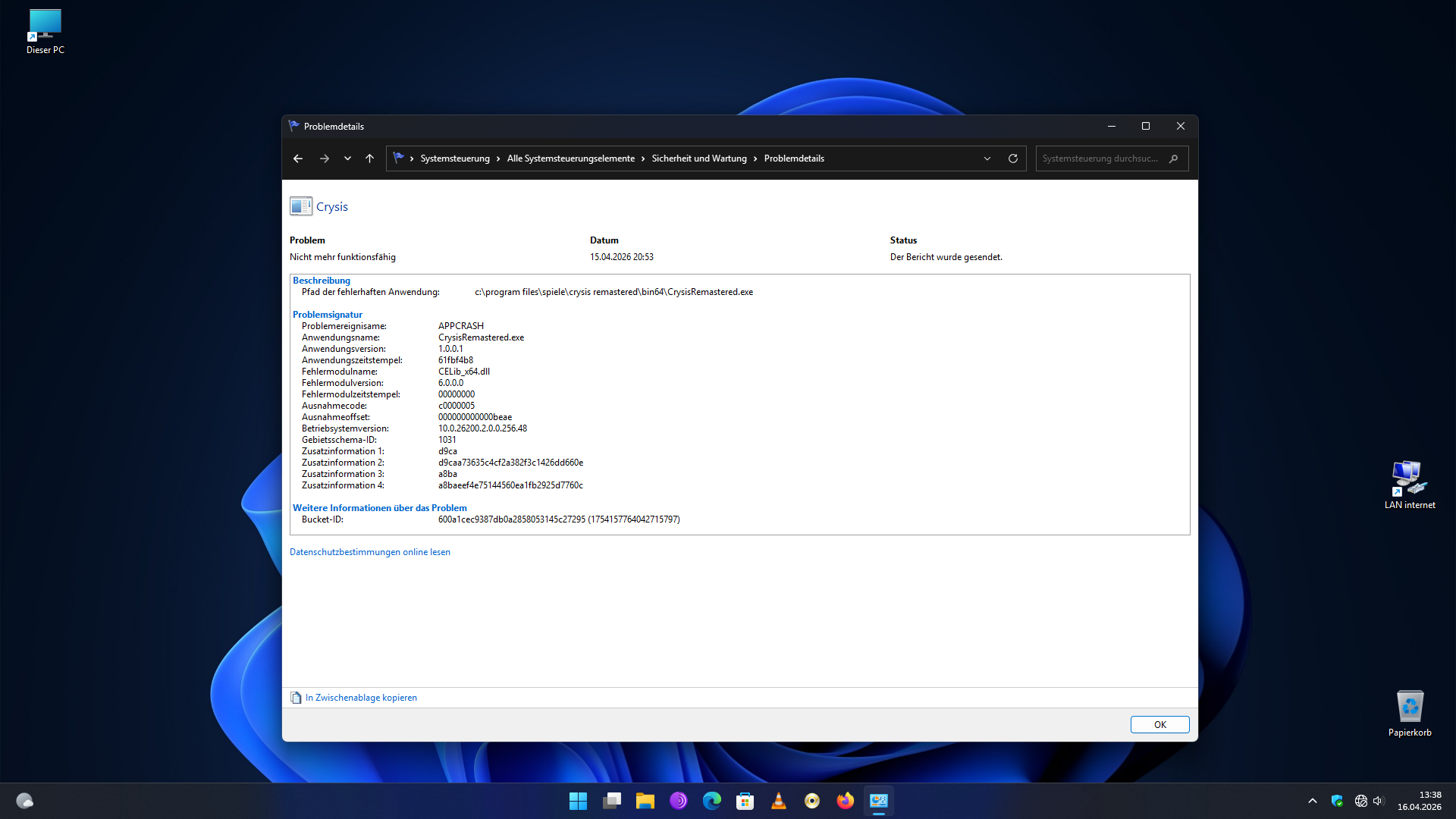Focus the Systemsteuerung durchsuchen search field
This screenshot has height=819, width=1456.
[1100, 158]
